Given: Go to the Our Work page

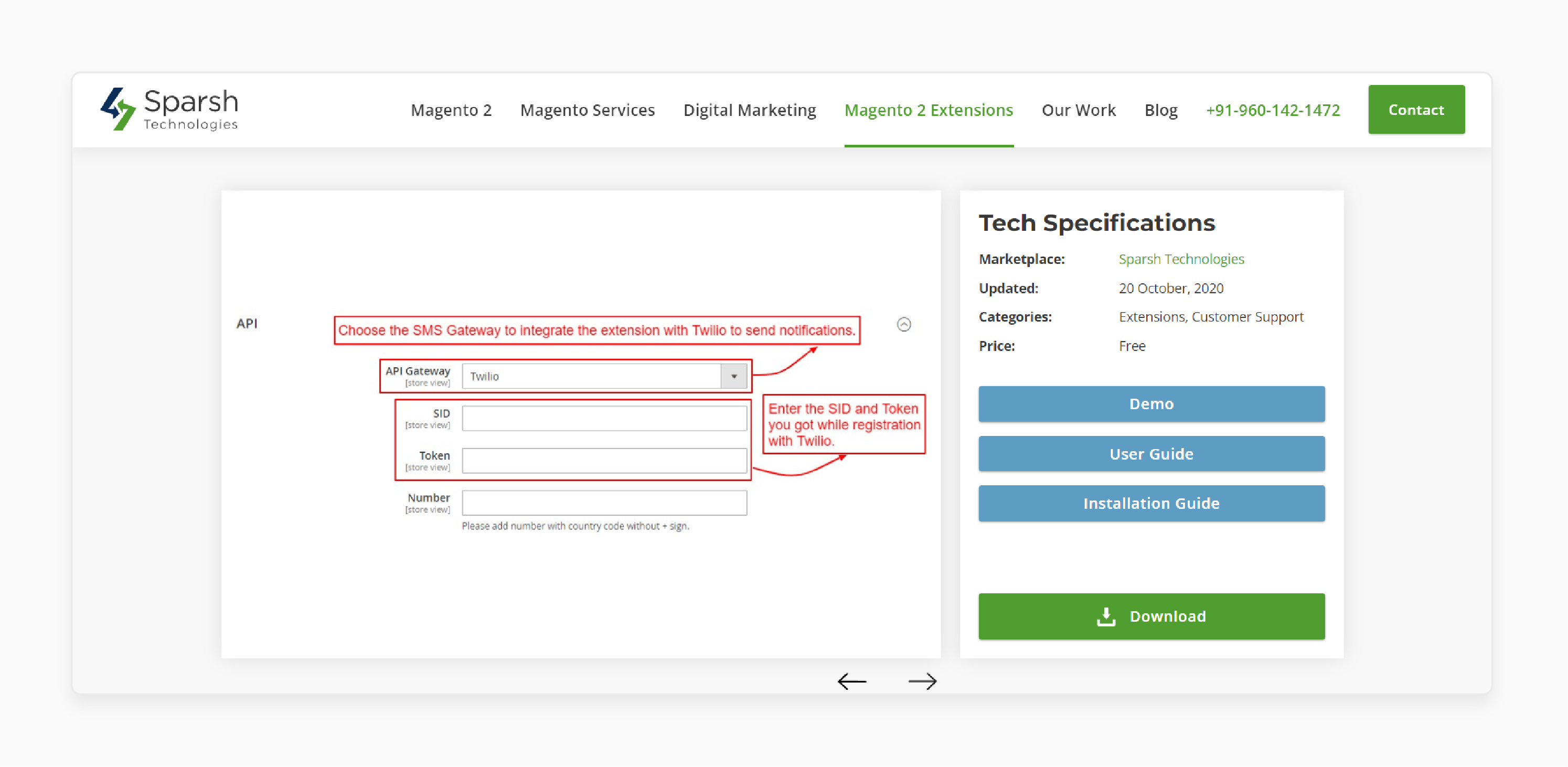Looking at the screenshot, I should click(x=1079, y=110).
